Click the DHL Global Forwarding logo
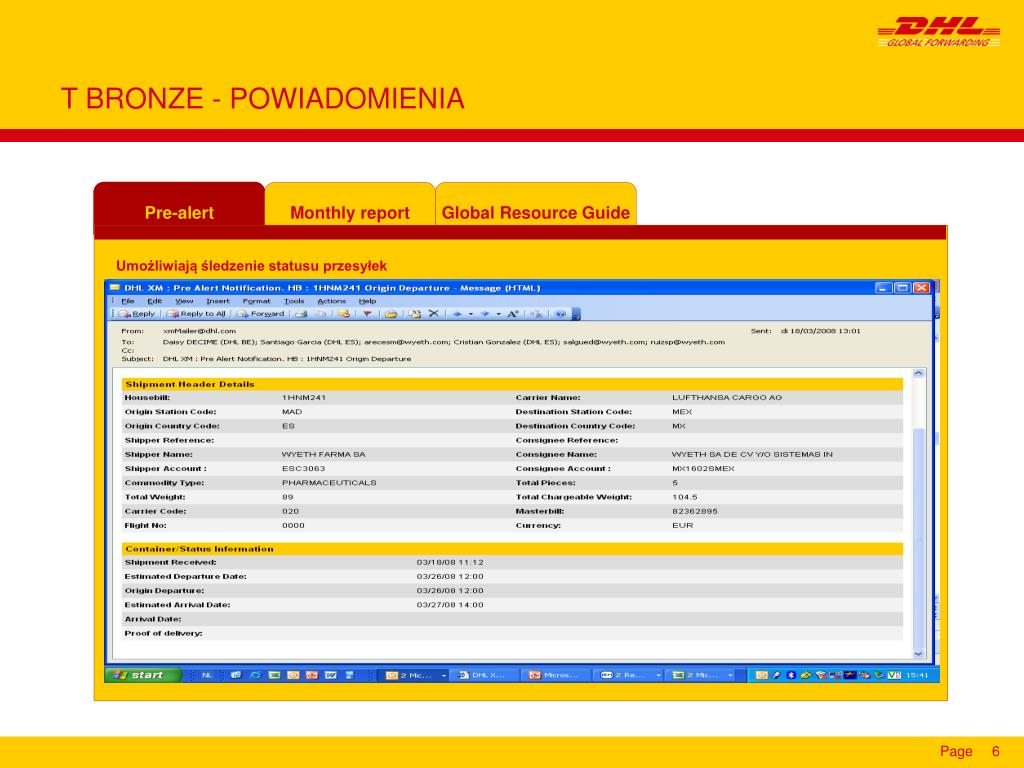The image size is (1024, 768). click(x=938, y=32)
